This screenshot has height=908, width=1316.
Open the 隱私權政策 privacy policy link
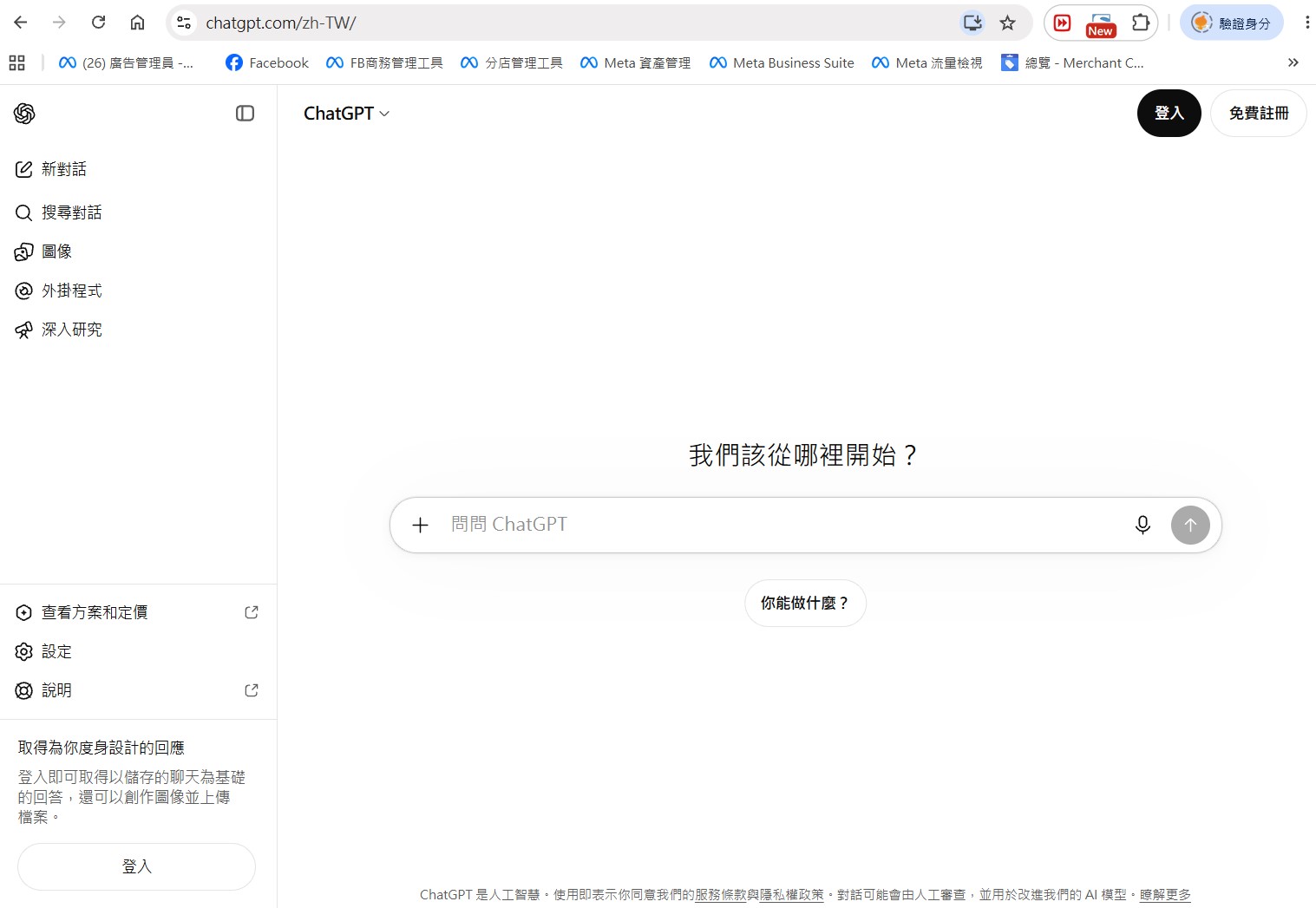pyautogui.click(x=792, y=895)
